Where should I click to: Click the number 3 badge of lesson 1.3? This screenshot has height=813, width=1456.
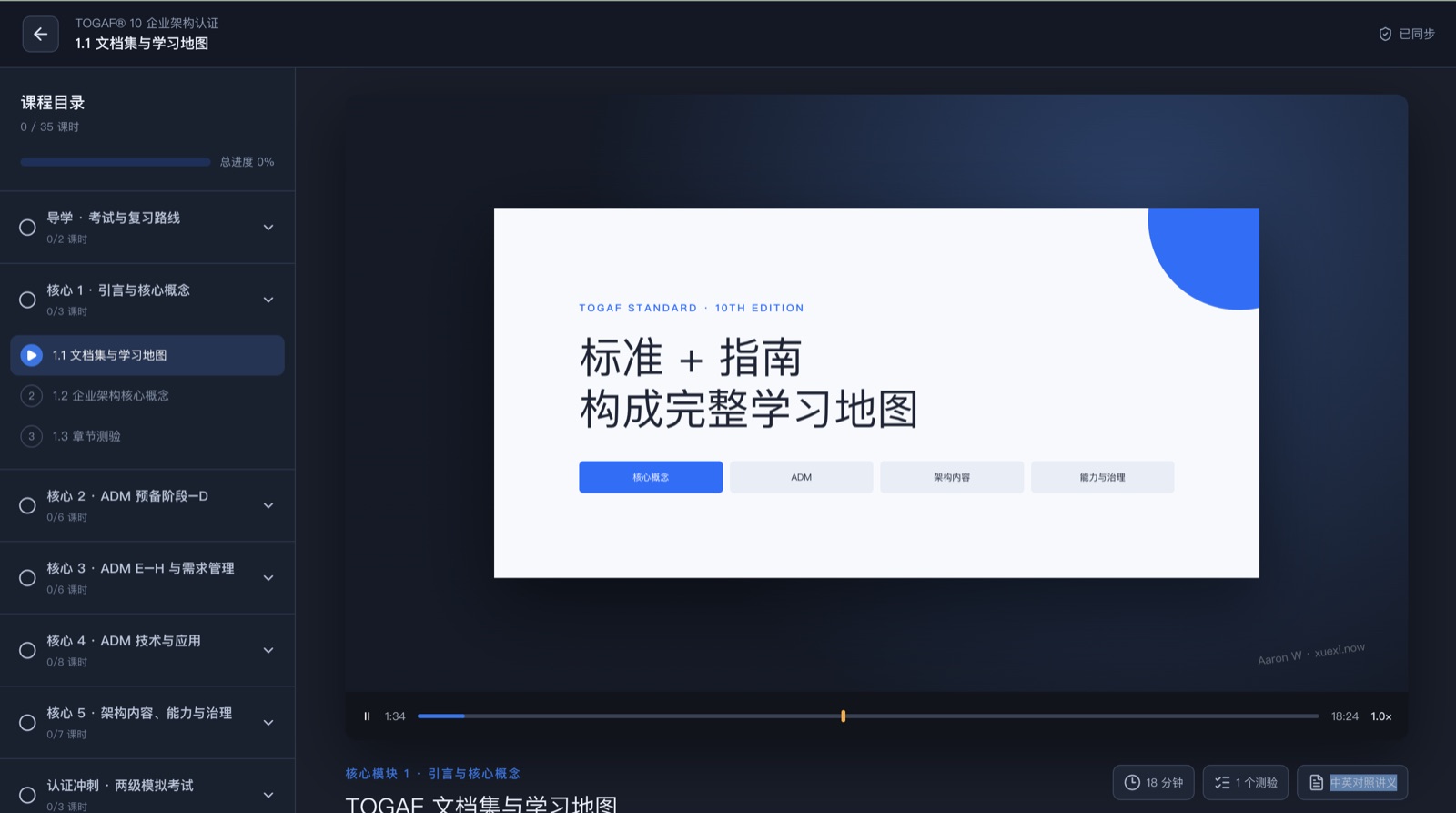(31, 436)
